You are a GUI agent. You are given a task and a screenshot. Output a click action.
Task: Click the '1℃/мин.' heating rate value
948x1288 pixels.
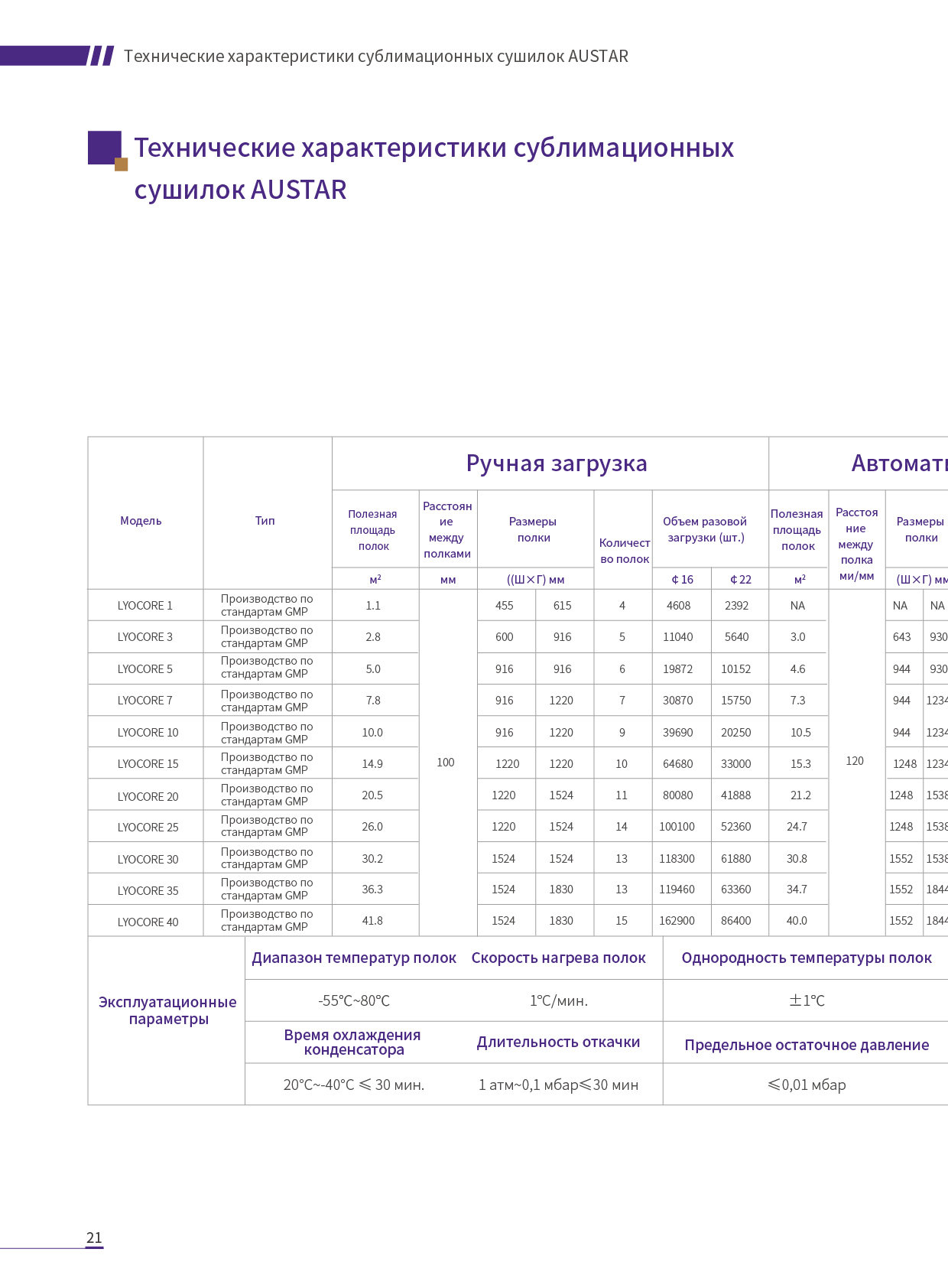coord(559,1001)
